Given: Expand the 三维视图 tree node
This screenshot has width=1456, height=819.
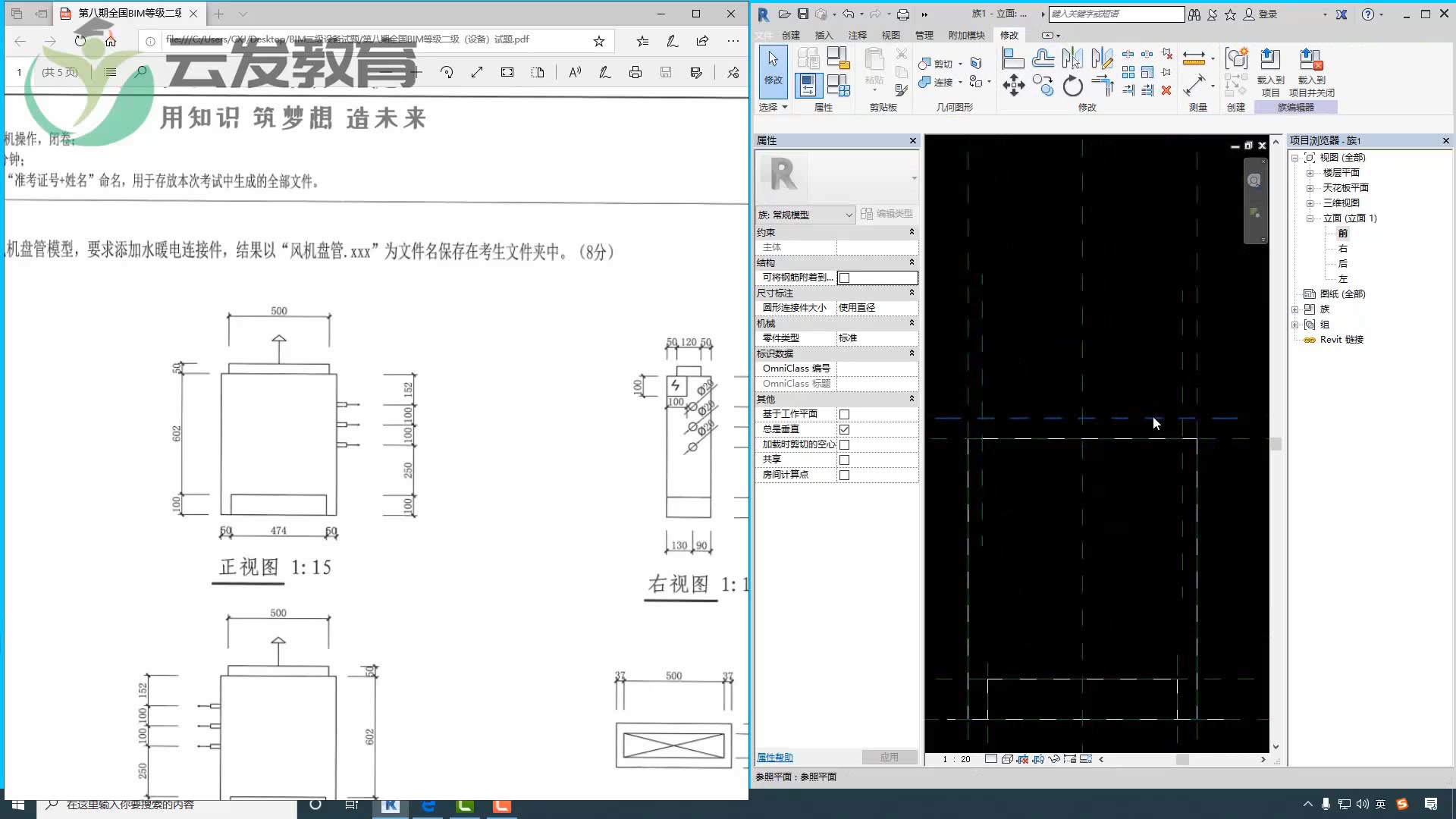Looking at the screenshot, I should [x=1311, y=202].
